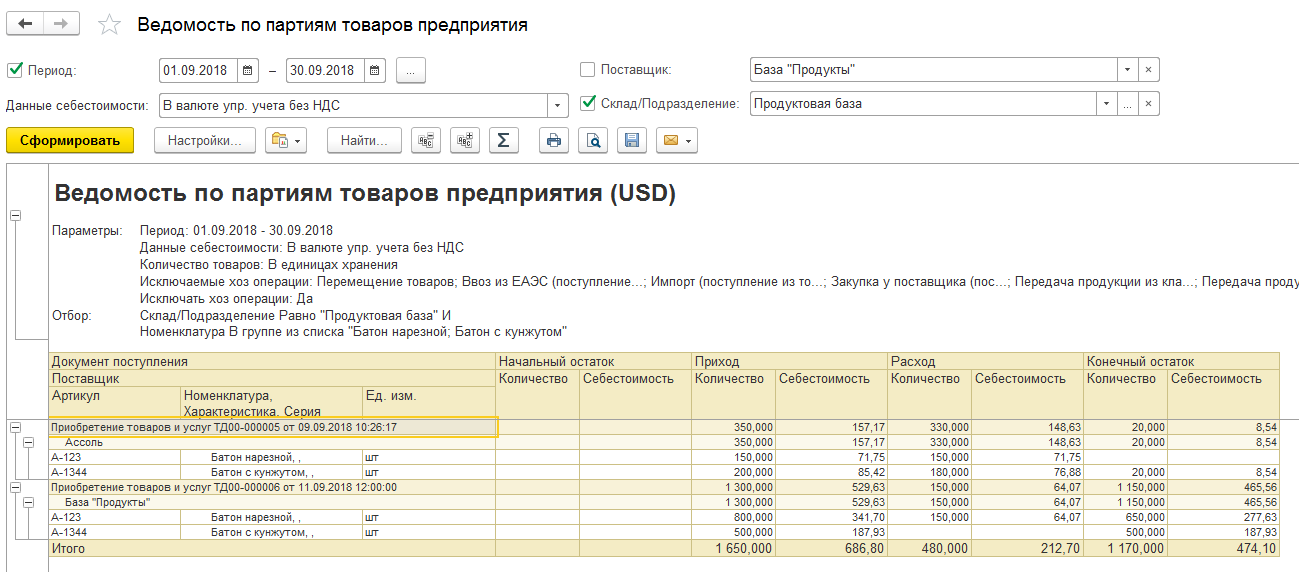Click the Документ поступления header cell
Viewport: 1299px width, 572px height.
click(273, 361)
